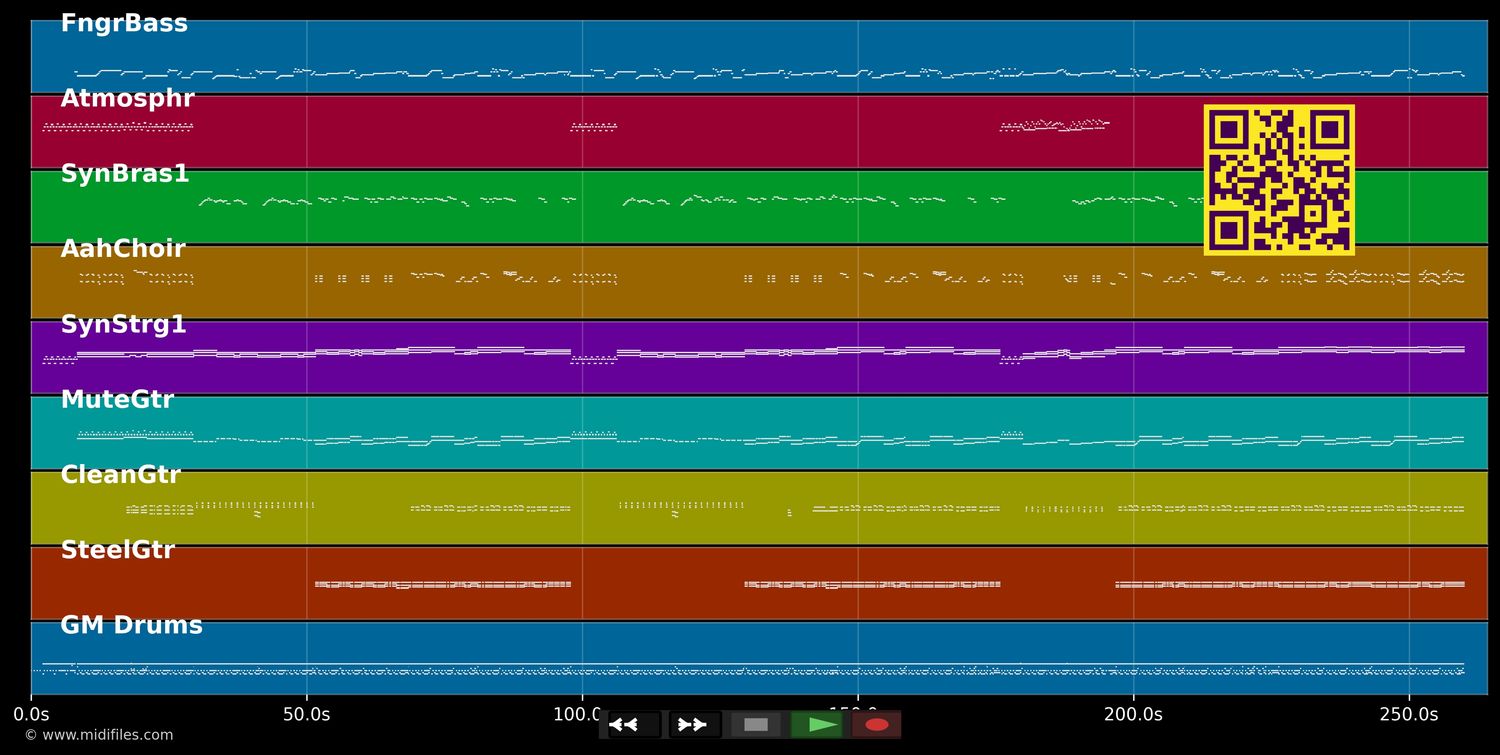
Task: Click the 0.0s timeline start label
Action: (31, 714)
